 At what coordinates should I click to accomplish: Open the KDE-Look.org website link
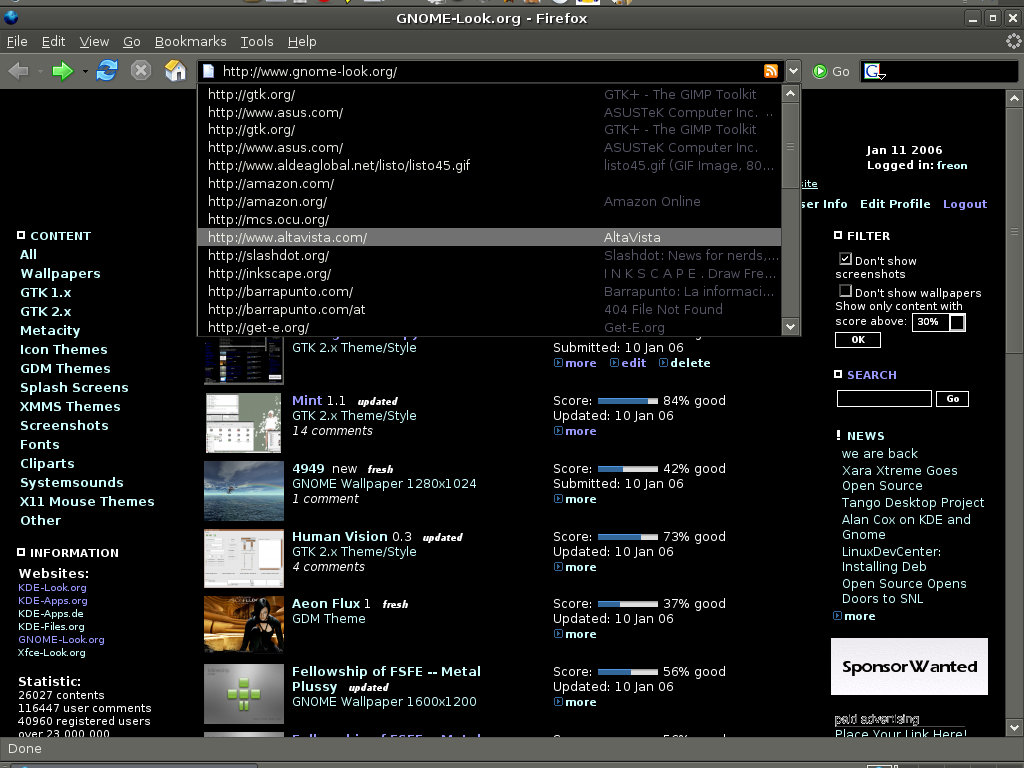coord(52,588)
